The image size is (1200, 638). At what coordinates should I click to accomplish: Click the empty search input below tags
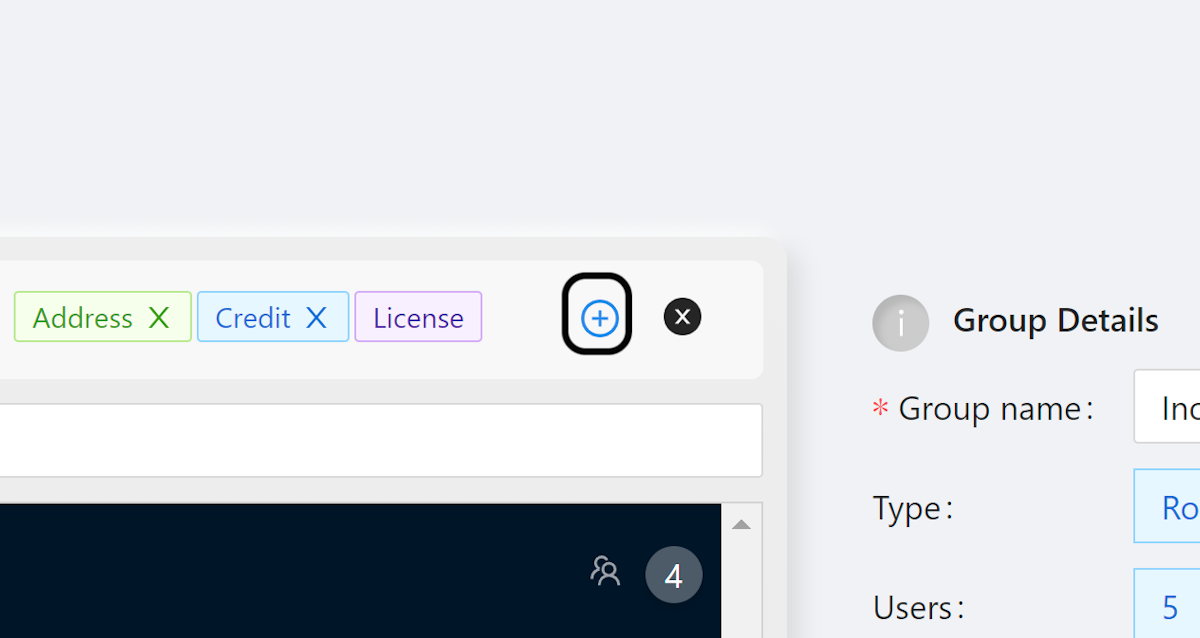(381, 441)
